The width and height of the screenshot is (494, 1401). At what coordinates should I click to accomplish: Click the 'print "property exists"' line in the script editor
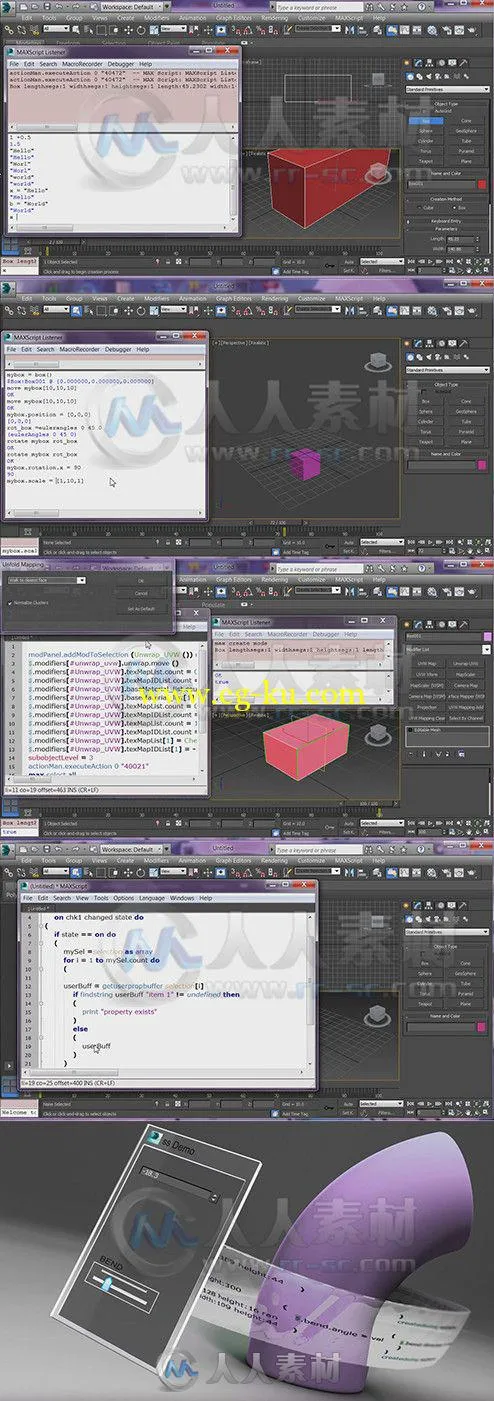click(118, 1013)
